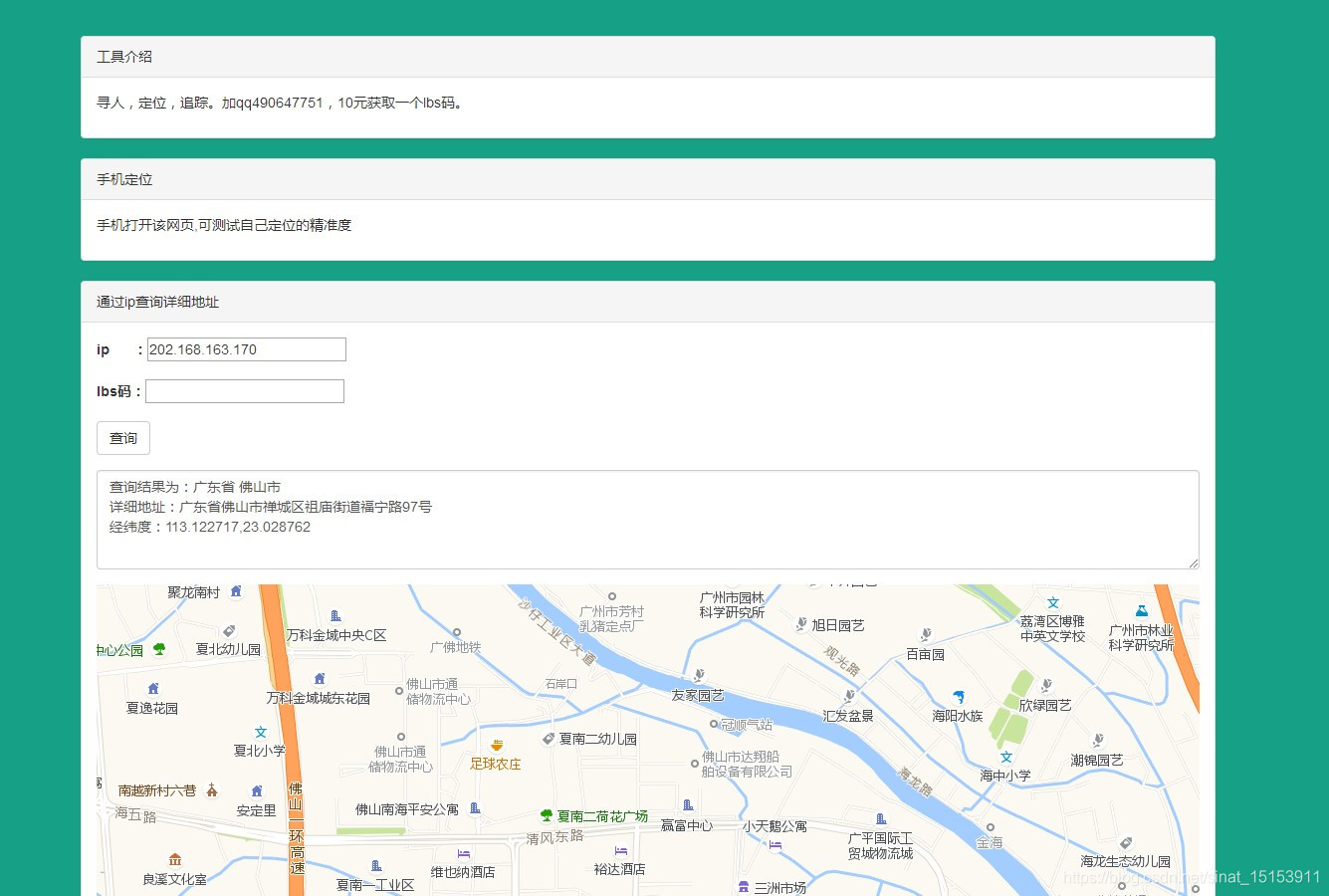Click the building icon above 夏南一工业区
Screen dimensions: 1329x896
click(x=376, y=866)
